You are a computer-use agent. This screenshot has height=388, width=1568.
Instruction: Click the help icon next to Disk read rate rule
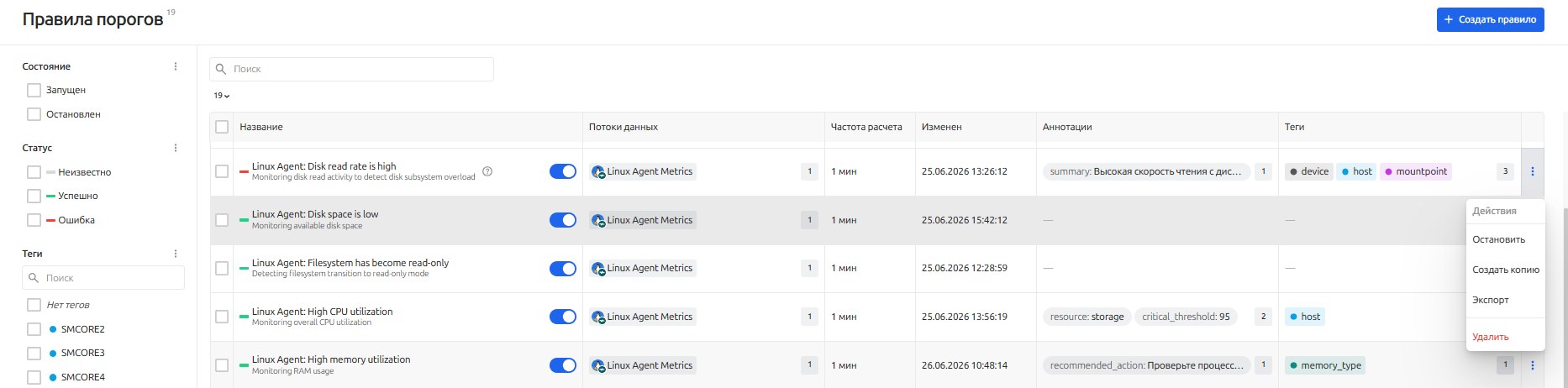[x=487, y=171]
